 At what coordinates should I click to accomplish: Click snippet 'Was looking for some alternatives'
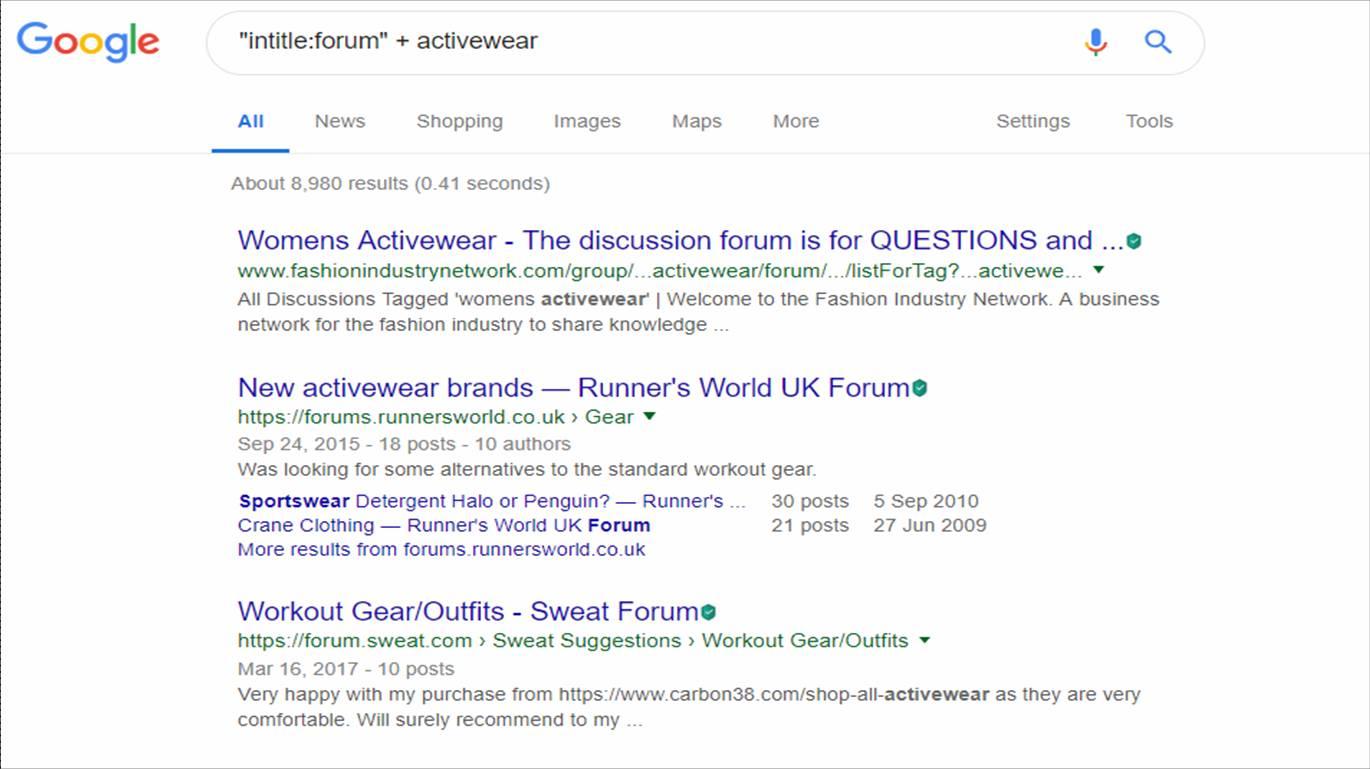[527, 469]
